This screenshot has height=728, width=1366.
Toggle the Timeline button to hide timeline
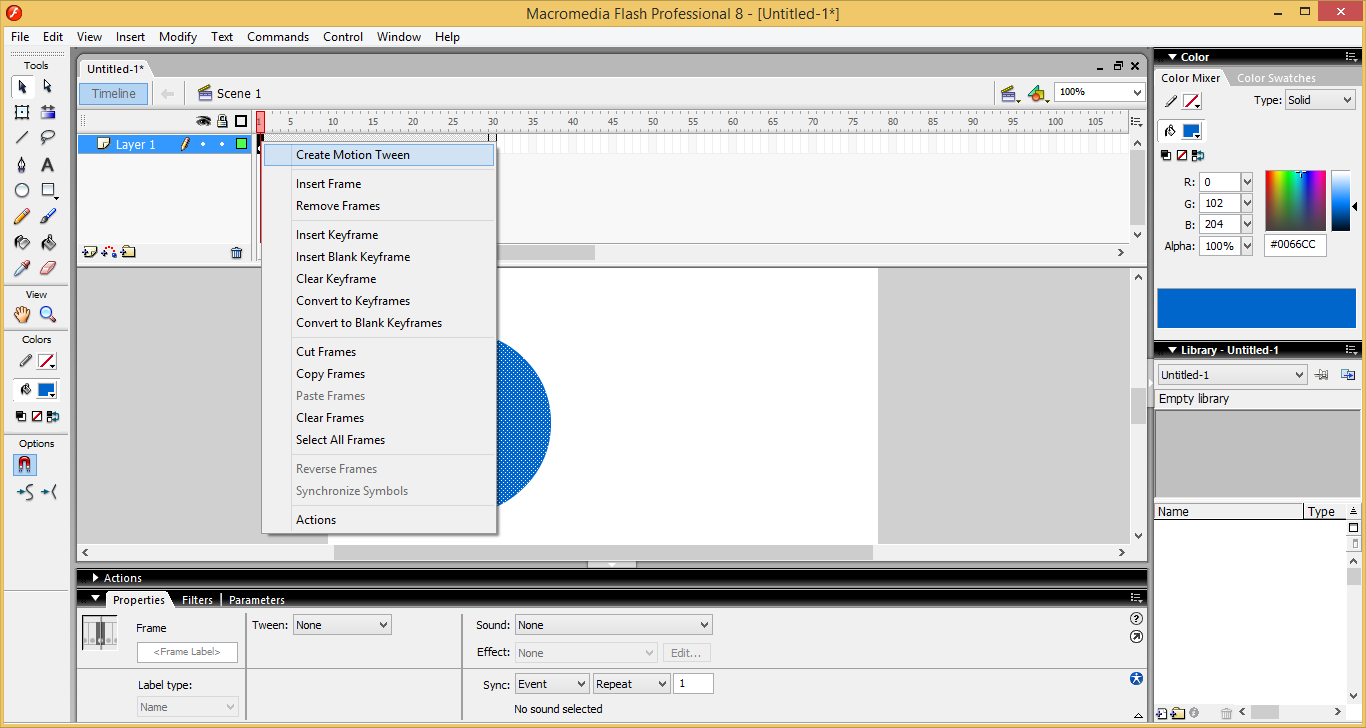114,93
